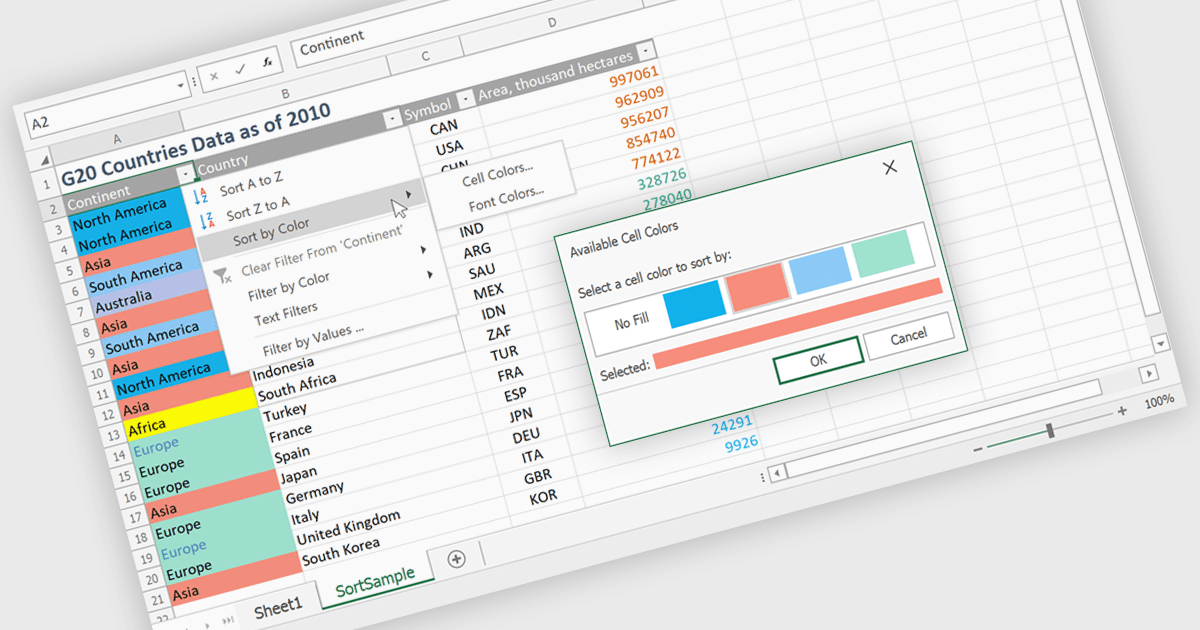Click the select-all triangle corner of the grid

click(x=45, y=160)
